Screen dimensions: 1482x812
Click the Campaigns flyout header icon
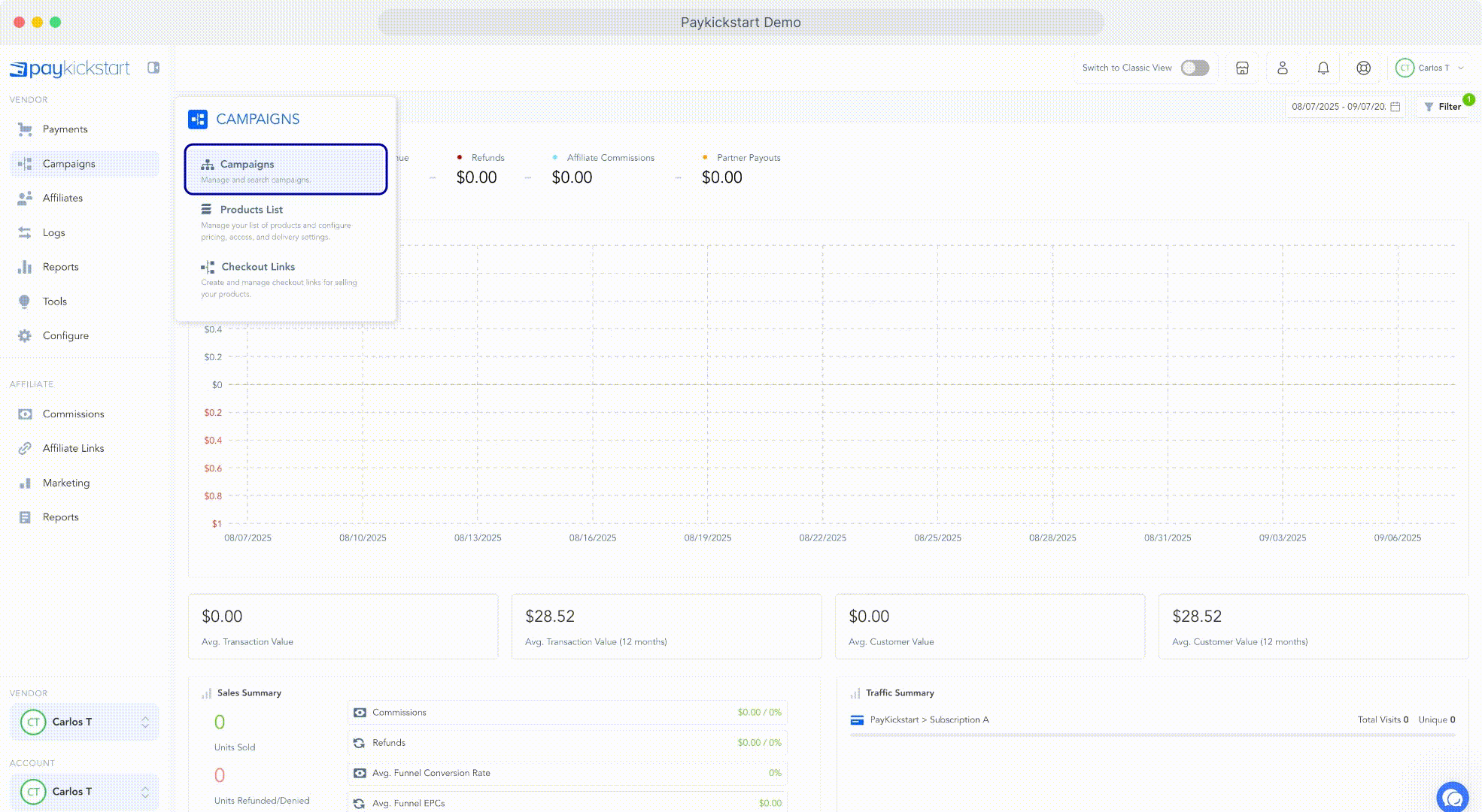pyautogui.click(x=198, y=119)
